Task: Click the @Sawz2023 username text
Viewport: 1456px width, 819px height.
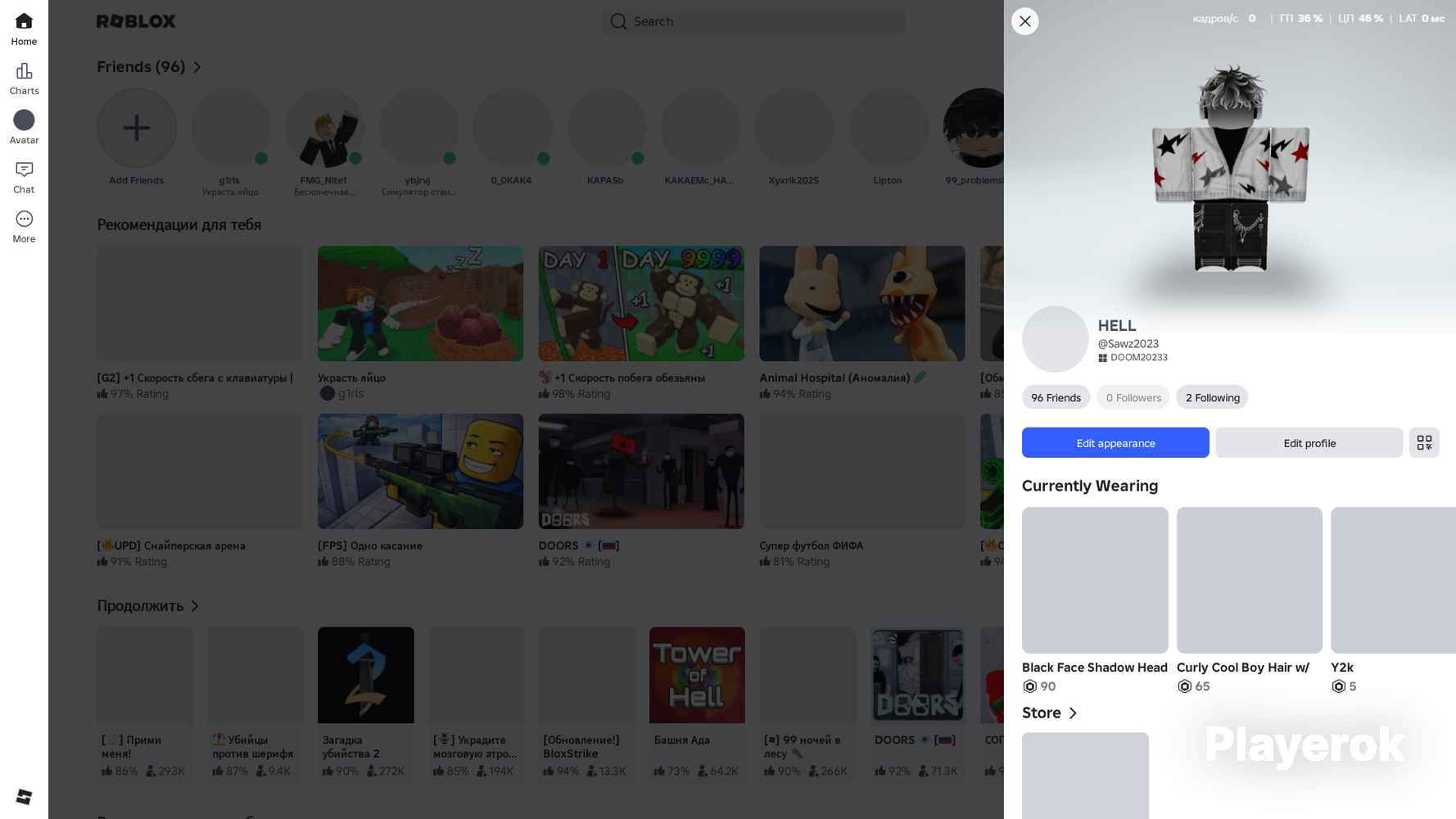Action: [x=1128, y=344]
